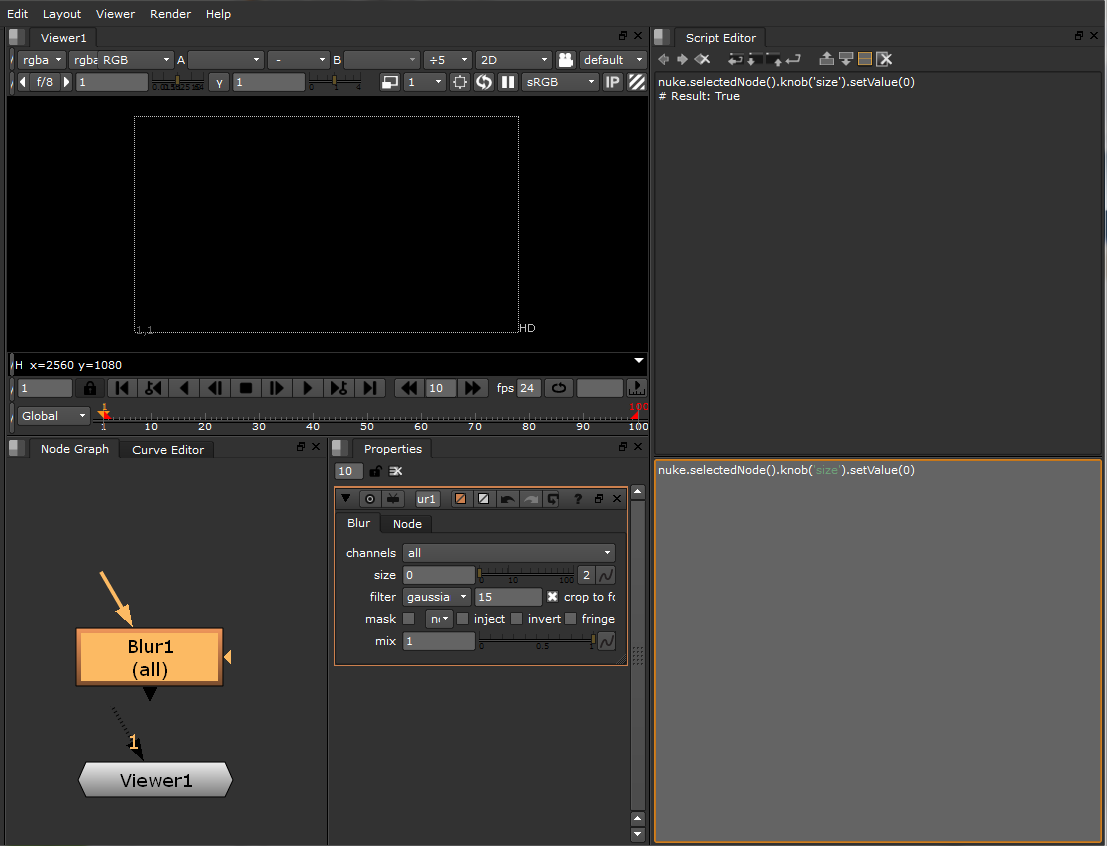This screenshot has width=1107, height=846.
Task: Jump to next keyframe
Action: tap(338, 388)
